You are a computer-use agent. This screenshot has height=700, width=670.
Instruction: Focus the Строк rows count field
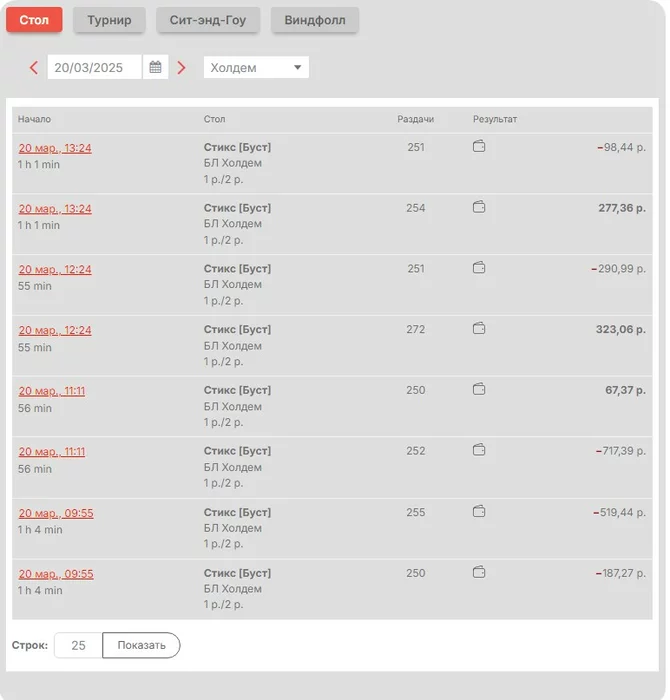click(x=78, y=646)
